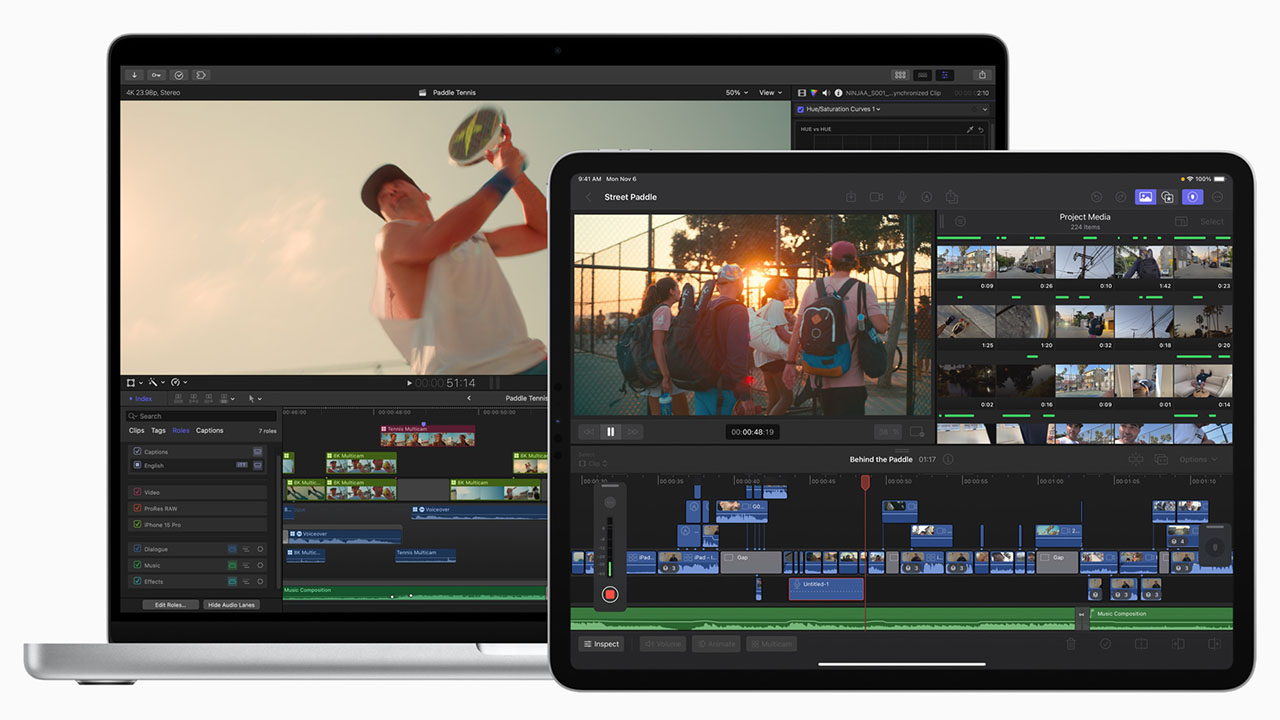Toggle the Effects role checkbox
Viewport: 1280px width, 720px height.
pyautogui.click(x=138, y=581)
